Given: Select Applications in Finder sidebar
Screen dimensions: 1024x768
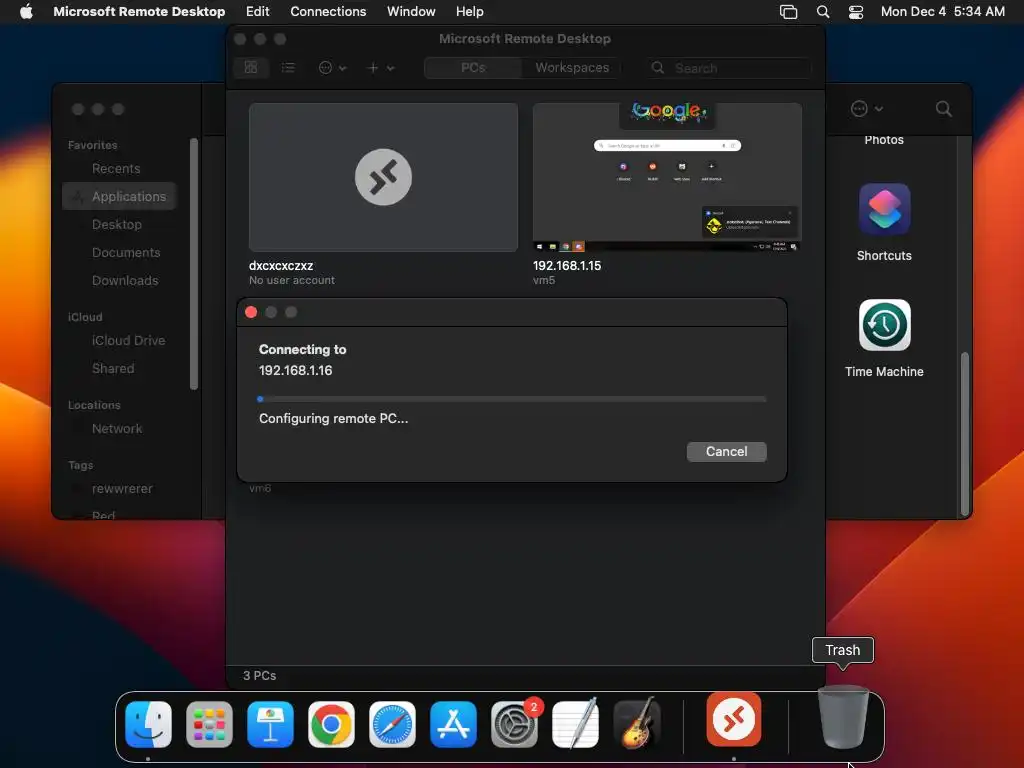Looking at the screenshot, I should [x=119, y=197].
